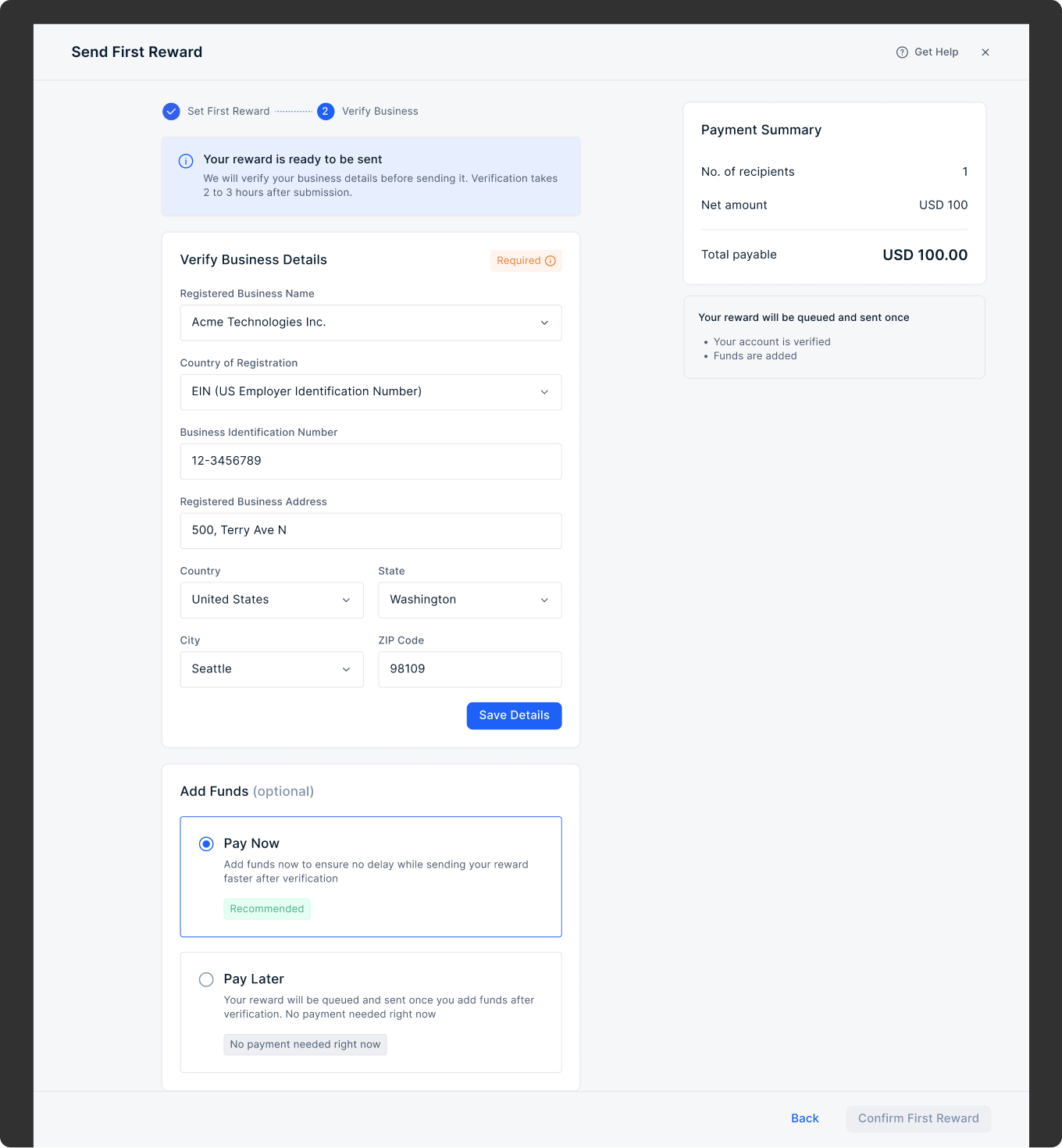Click the Required badge label
Image resolution: width=1062 pixels, height=1148 pixels.
pos(519,261)
